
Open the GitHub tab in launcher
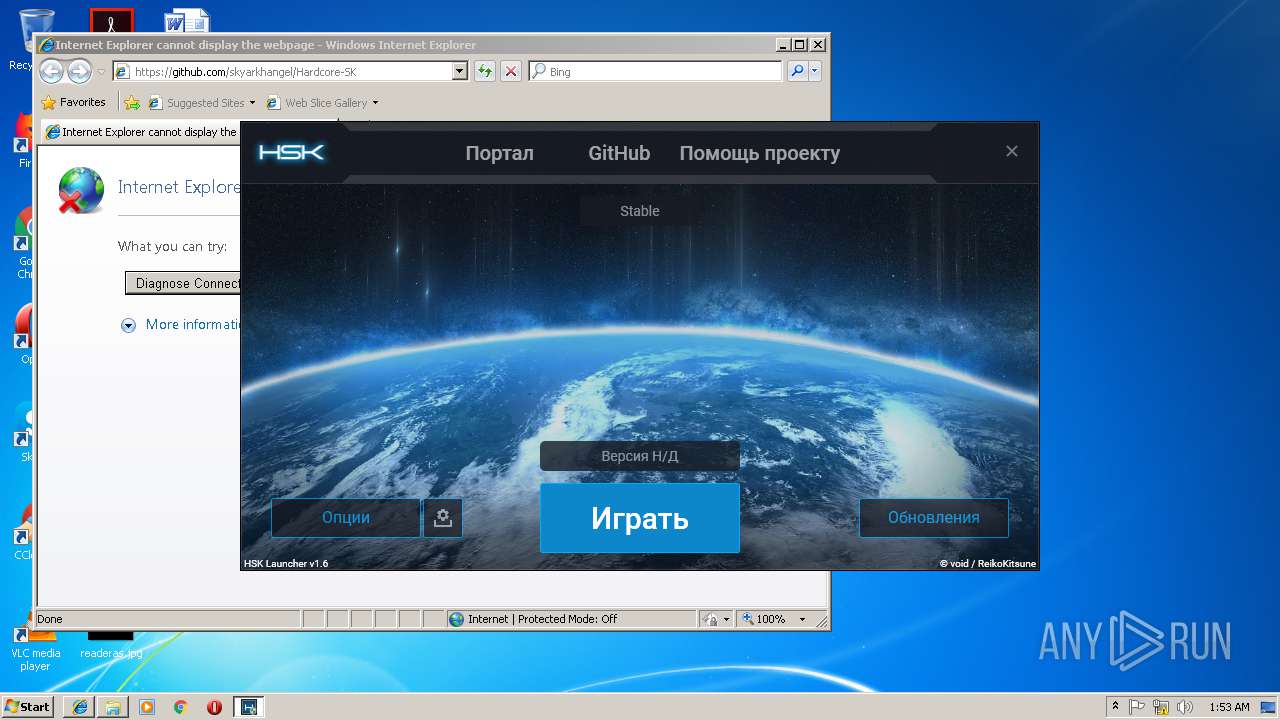619,153
